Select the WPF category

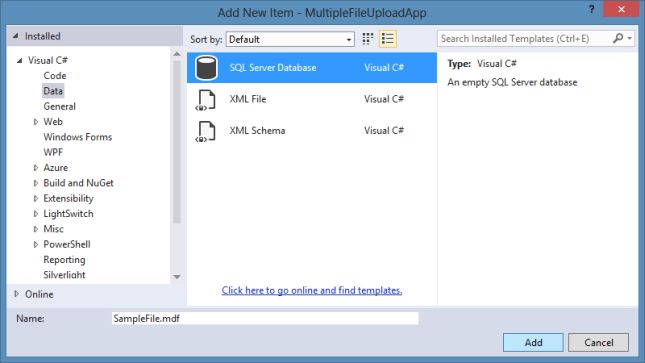pyautogui.click(x=53, y=152)
